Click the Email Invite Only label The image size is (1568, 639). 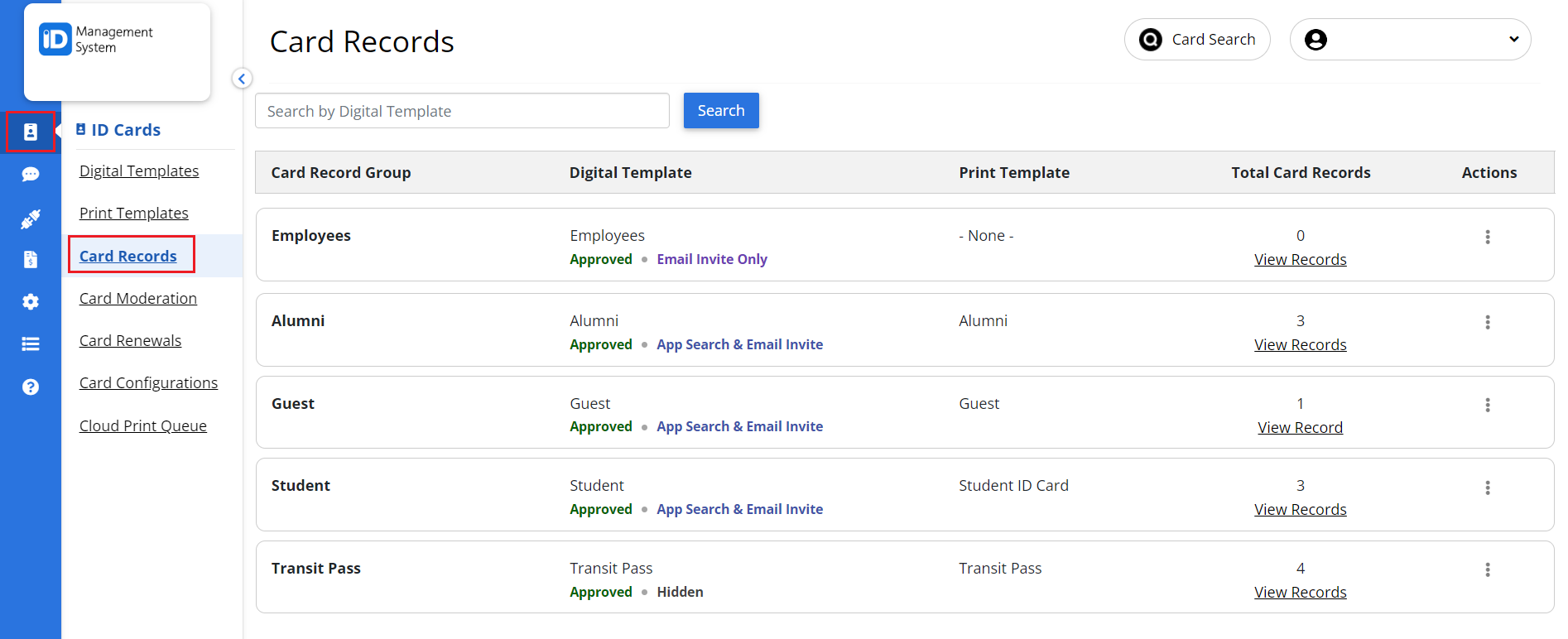pos(712,260)
